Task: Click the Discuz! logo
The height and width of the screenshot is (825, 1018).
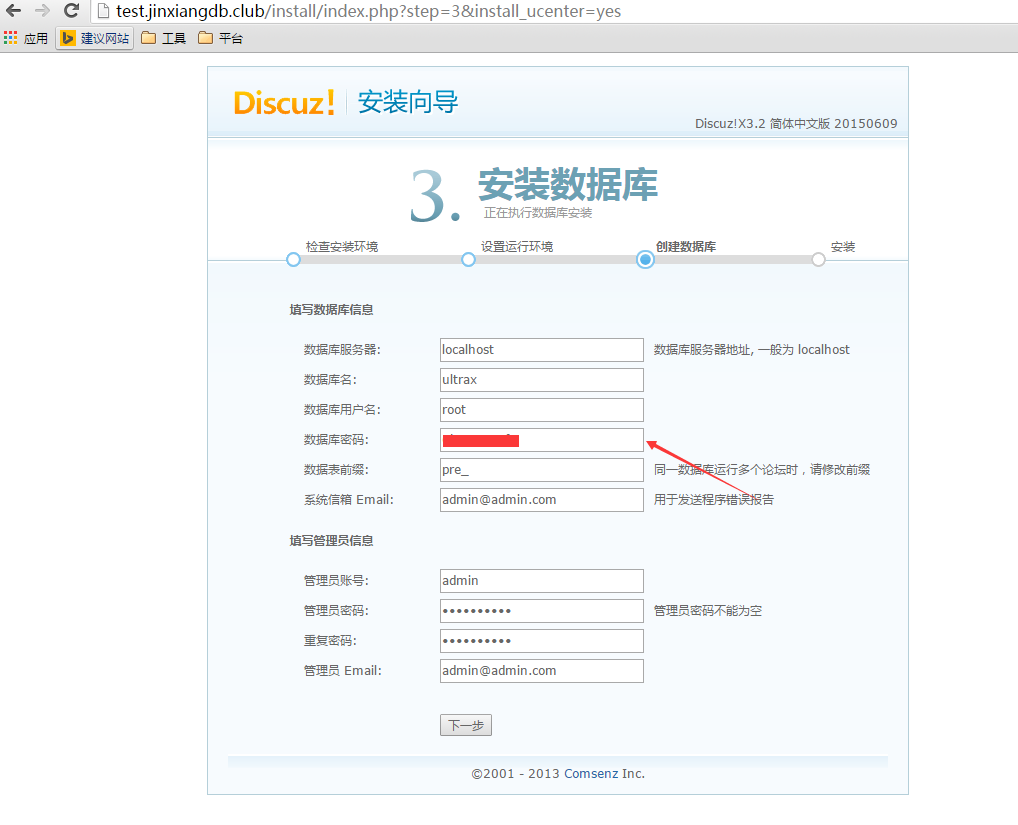Action: click(x=284, y=102)
